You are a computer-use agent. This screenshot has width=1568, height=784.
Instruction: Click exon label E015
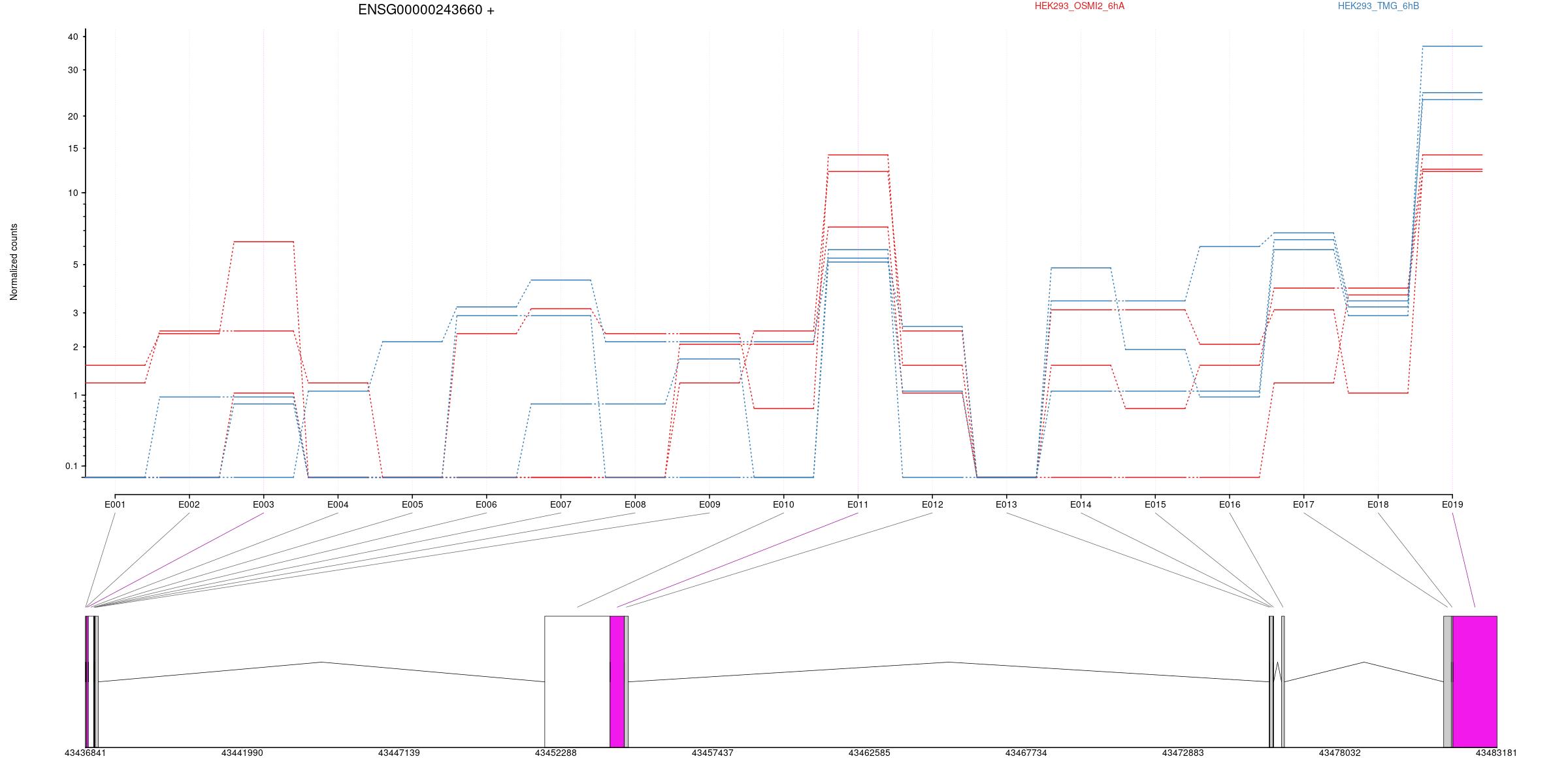(1155, 504)
